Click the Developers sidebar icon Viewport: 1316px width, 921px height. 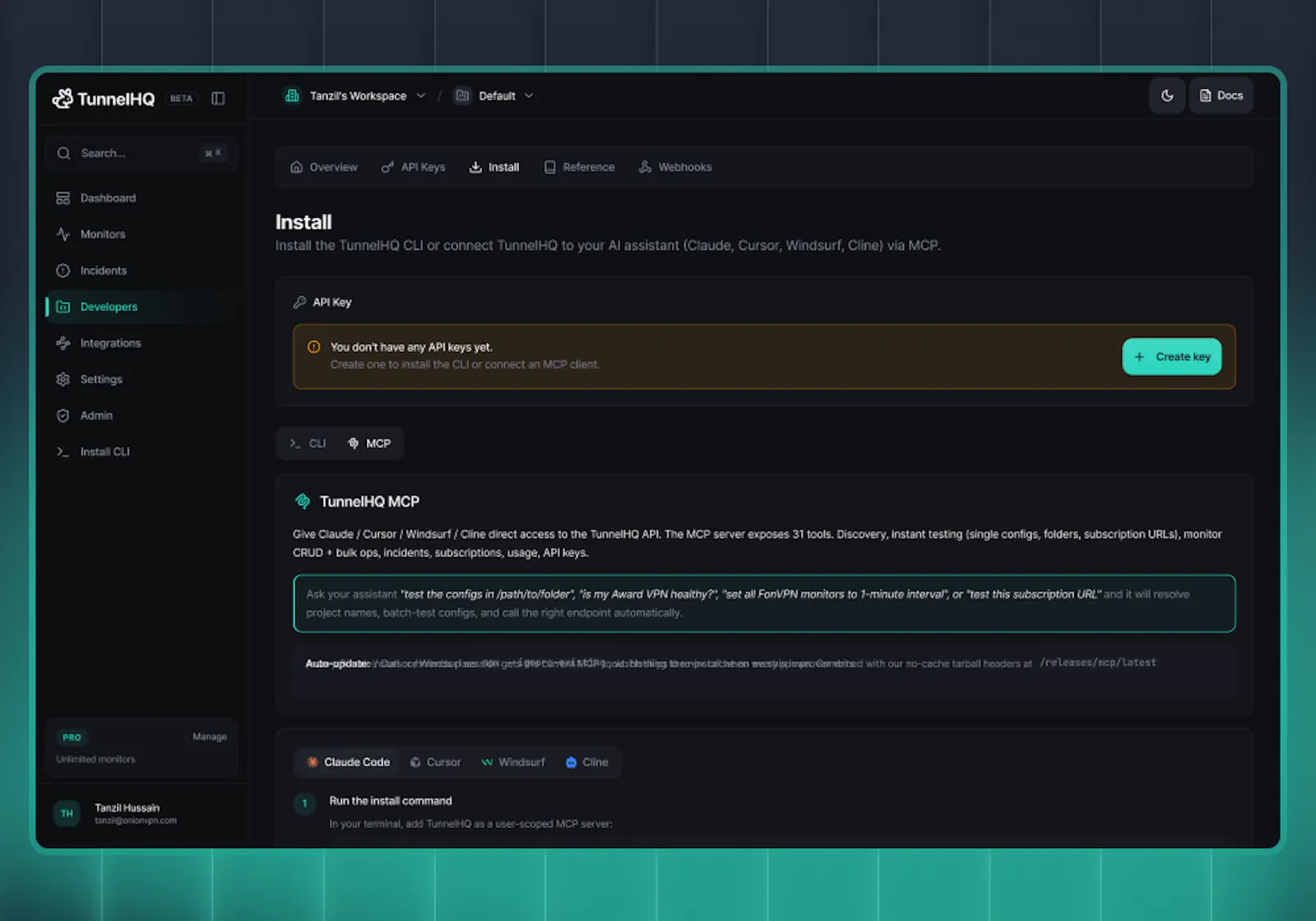coord(63,307)
